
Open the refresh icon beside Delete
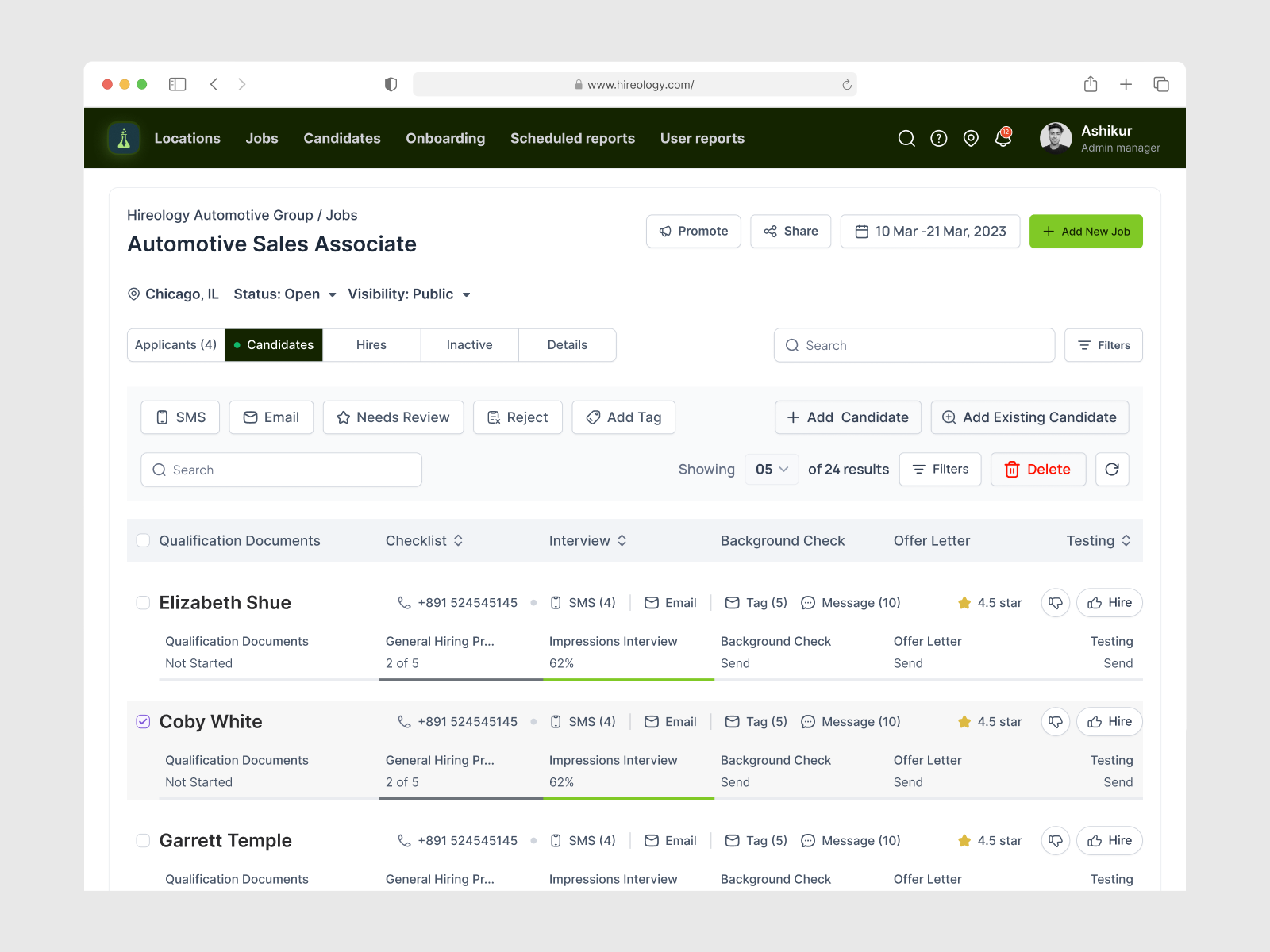(1111, 469)
